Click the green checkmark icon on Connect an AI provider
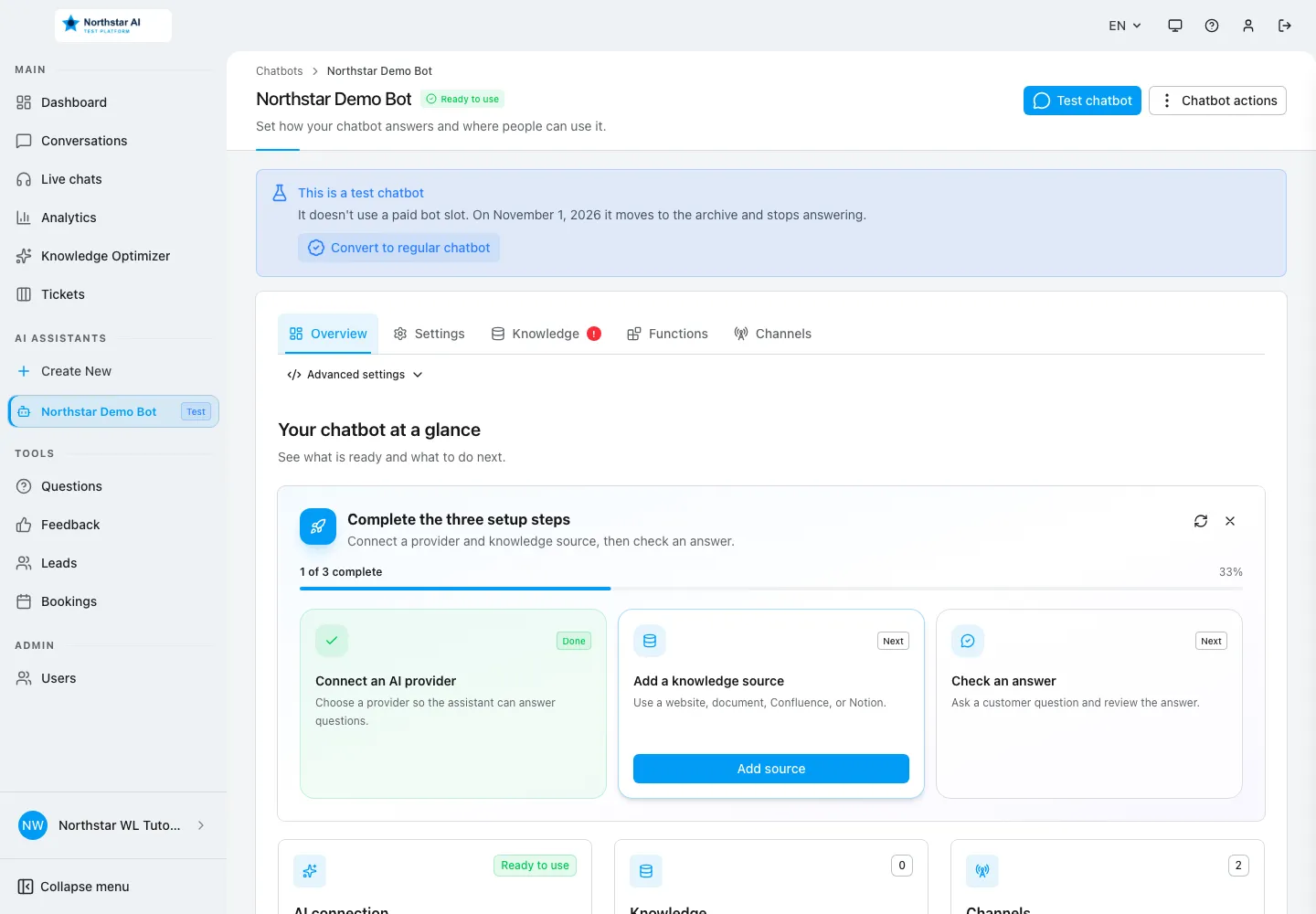 (332, 641)
